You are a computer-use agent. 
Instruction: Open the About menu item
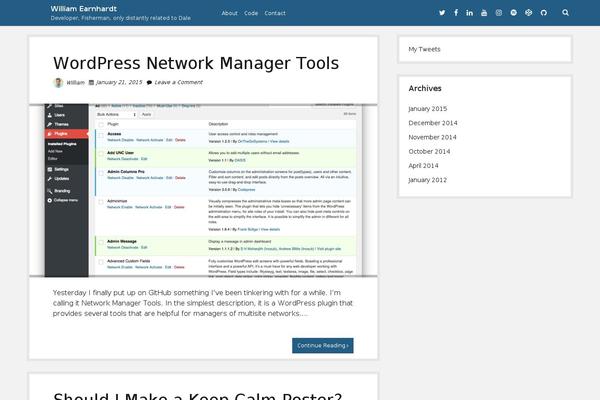click(x=230, y=13)
